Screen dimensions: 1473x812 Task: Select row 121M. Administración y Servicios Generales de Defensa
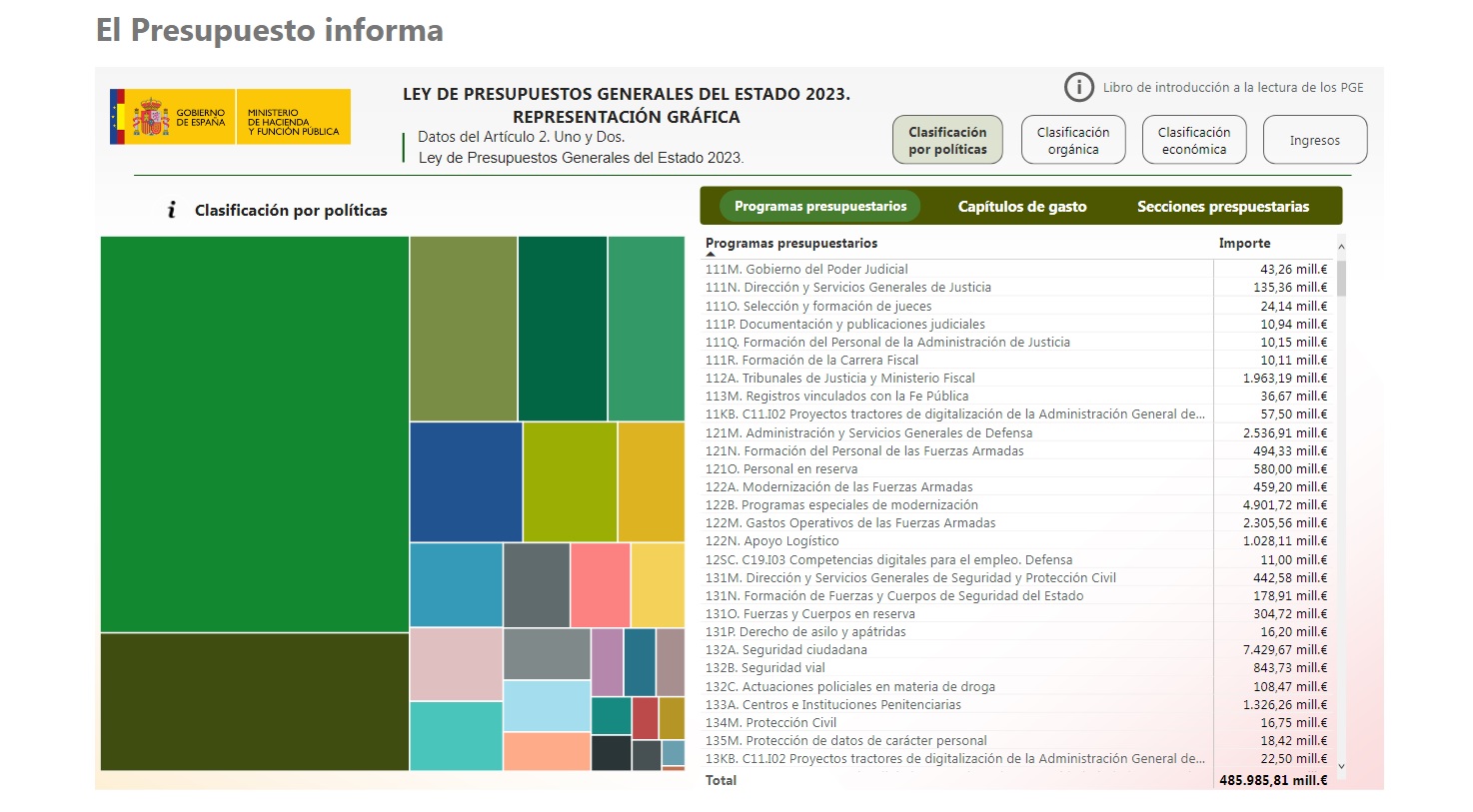[x=1018, y=433]
